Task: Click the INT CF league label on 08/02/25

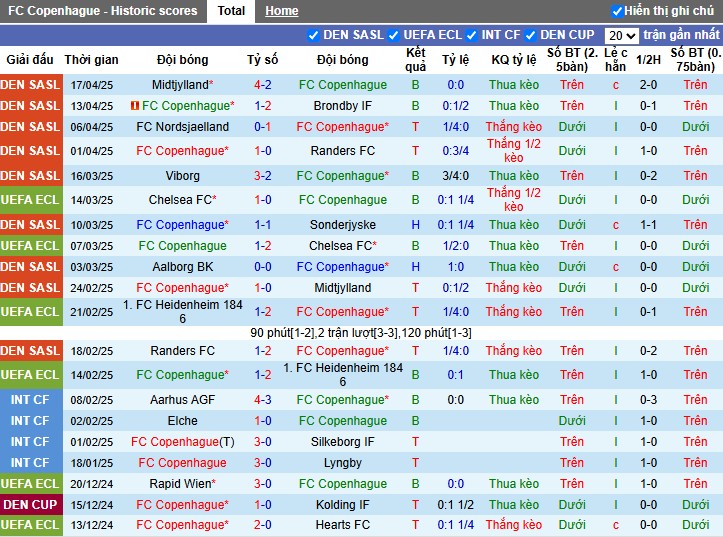Action: (30, 400)
